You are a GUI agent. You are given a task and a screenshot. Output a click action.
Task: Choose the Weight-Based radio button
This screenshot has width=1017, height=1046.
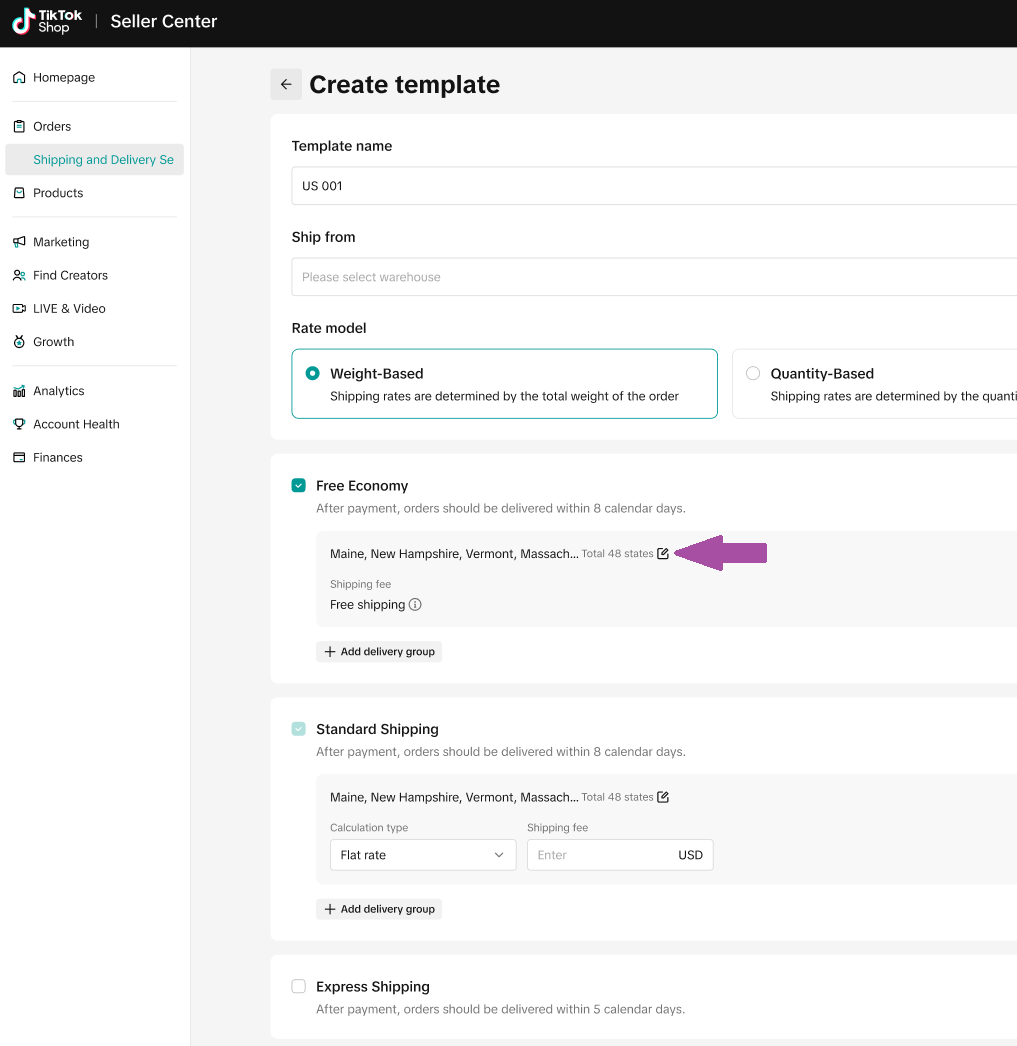point(313,374)
